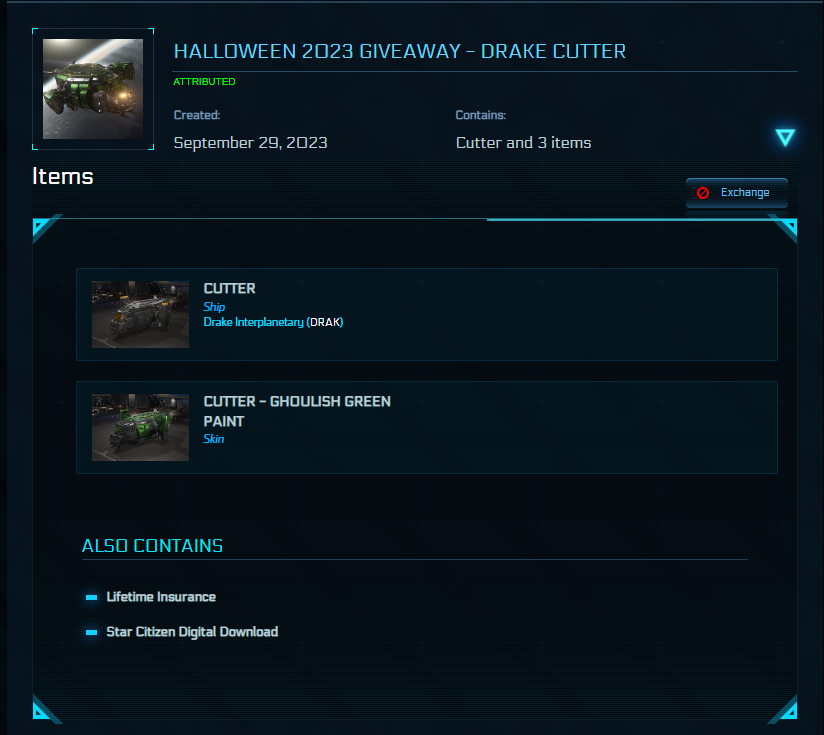The width and height of the screenshot is (824, 735).
Task: Click the created date September 29, 2023
Action: (251, 142)
